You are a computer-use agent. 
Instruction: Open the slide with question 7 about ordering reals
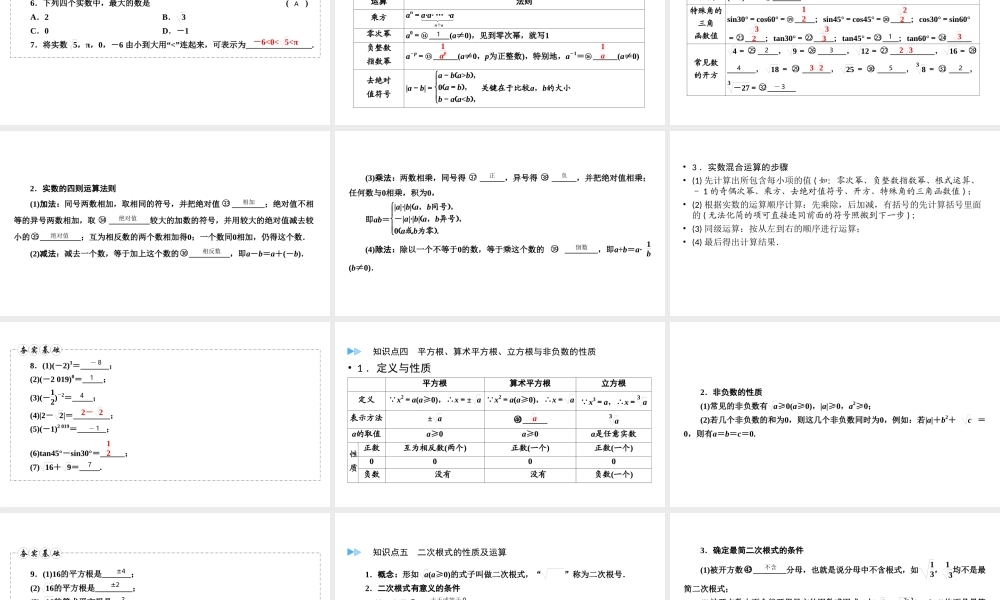[x=165, y=62]
